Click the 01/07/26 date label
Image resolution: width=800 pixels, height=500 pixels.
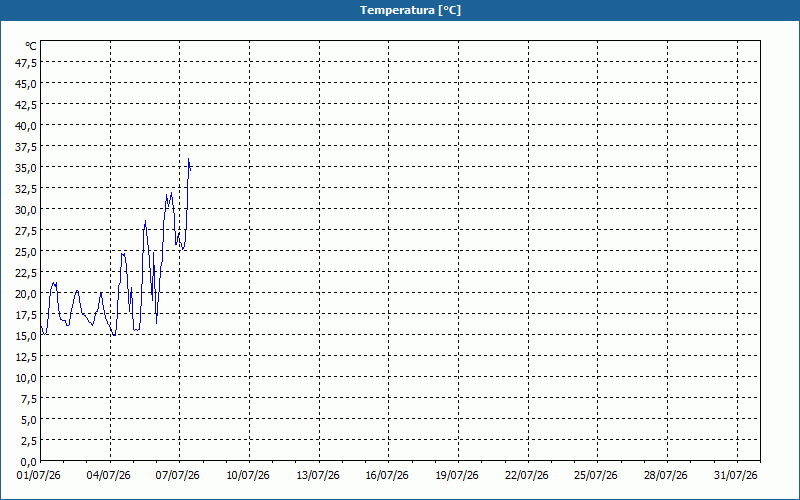tap(39, 476)
